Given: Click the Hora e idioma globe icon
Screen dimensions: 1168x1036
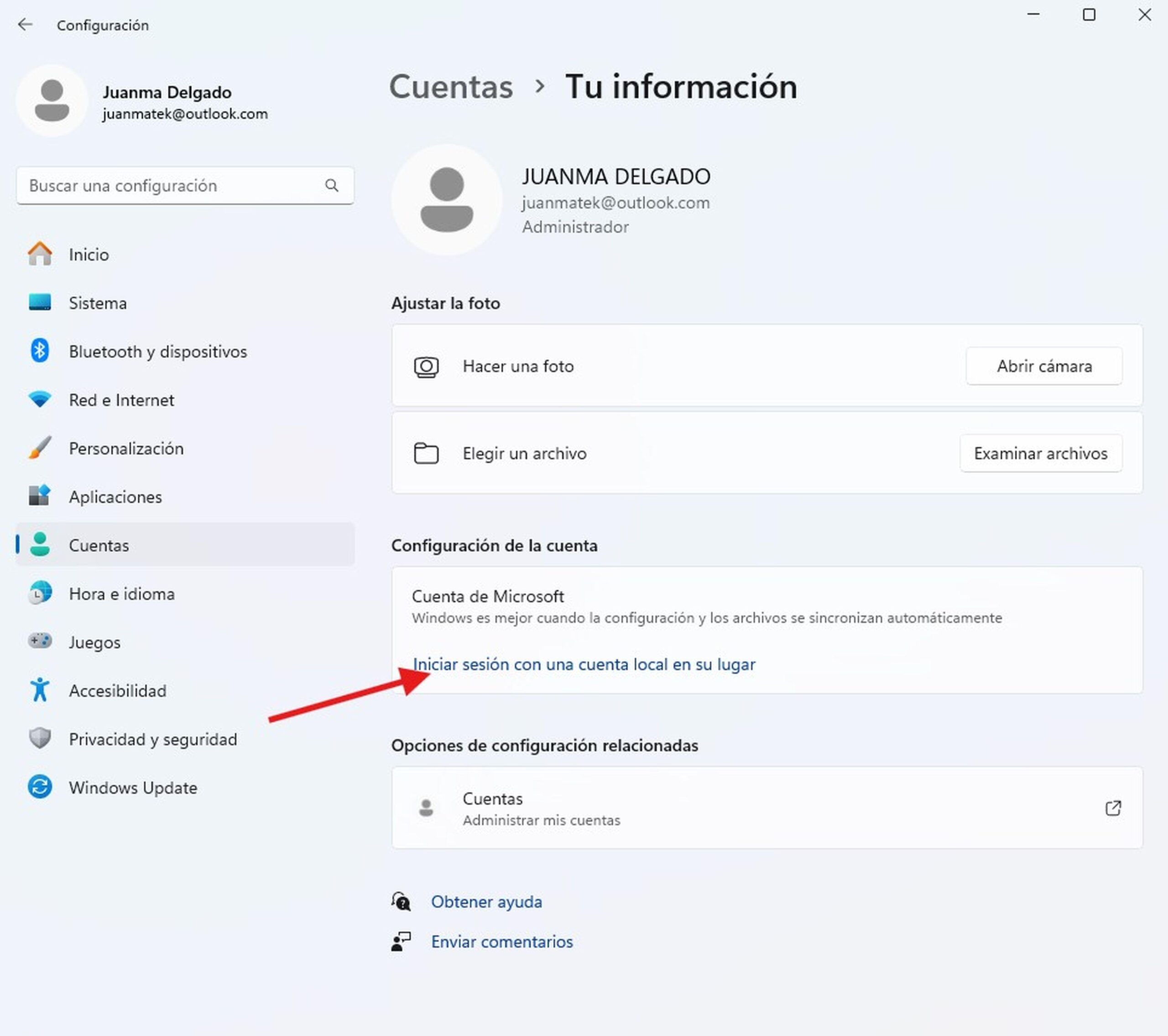Looking at the screenshot, I should [x=40, y=593].
